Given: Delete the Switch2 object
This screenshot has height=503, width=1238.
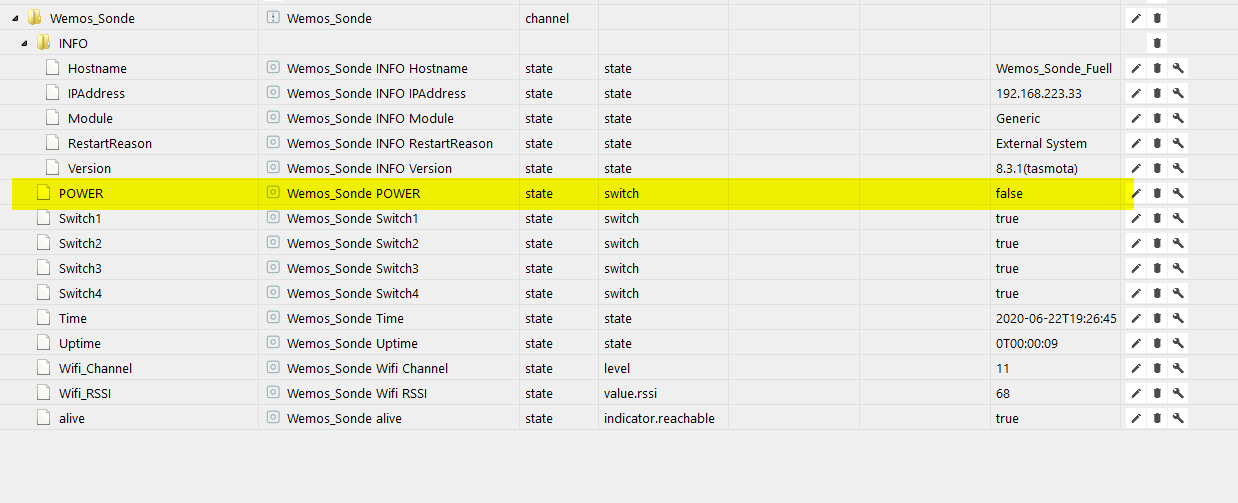Looking at the screenshot, I should point(1157,243).
